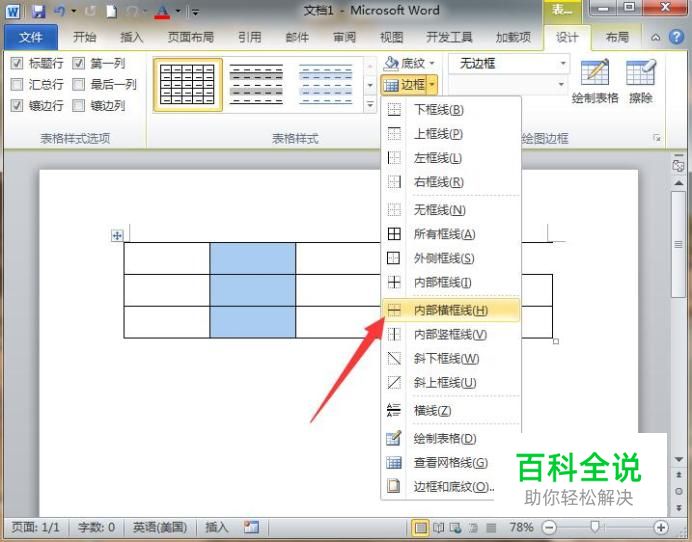
Task: Apply the gray shaded table style thumbnail
Action: pyautogui.click(x=256, y=84)
